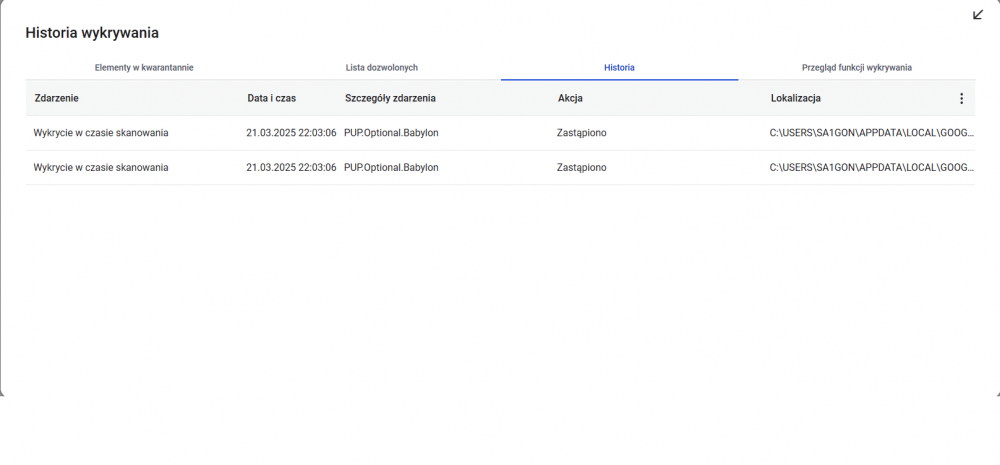This screenshot has width=1000, height=465.
Task: Click the Szczegóły zdarzenia column header
Action: (x=390, y=99)
